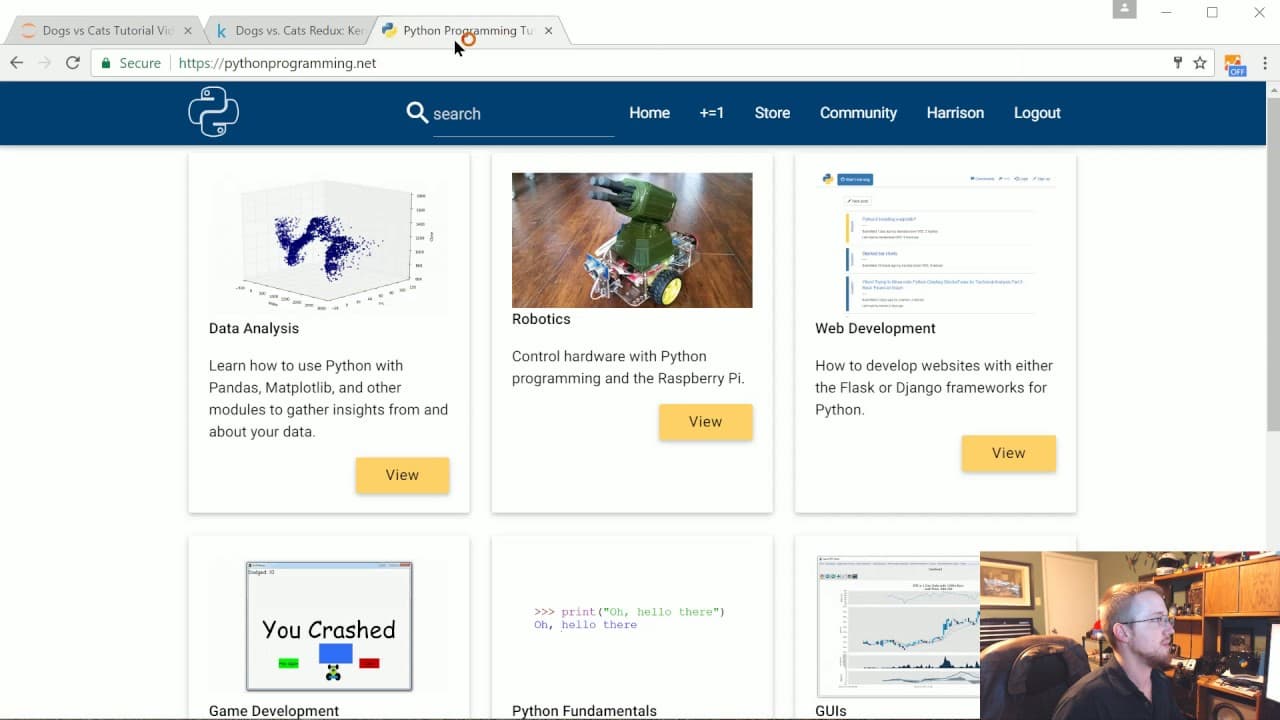Image resolution: width=1280 pixels, height=720 pixels.
Task: Click the Robotics card title
Action: click(x=541, y=319)
